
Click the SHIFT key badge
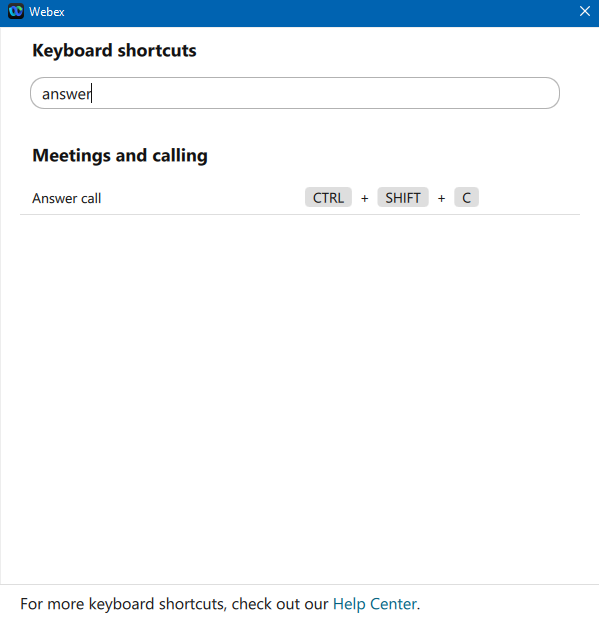point(403,198)
